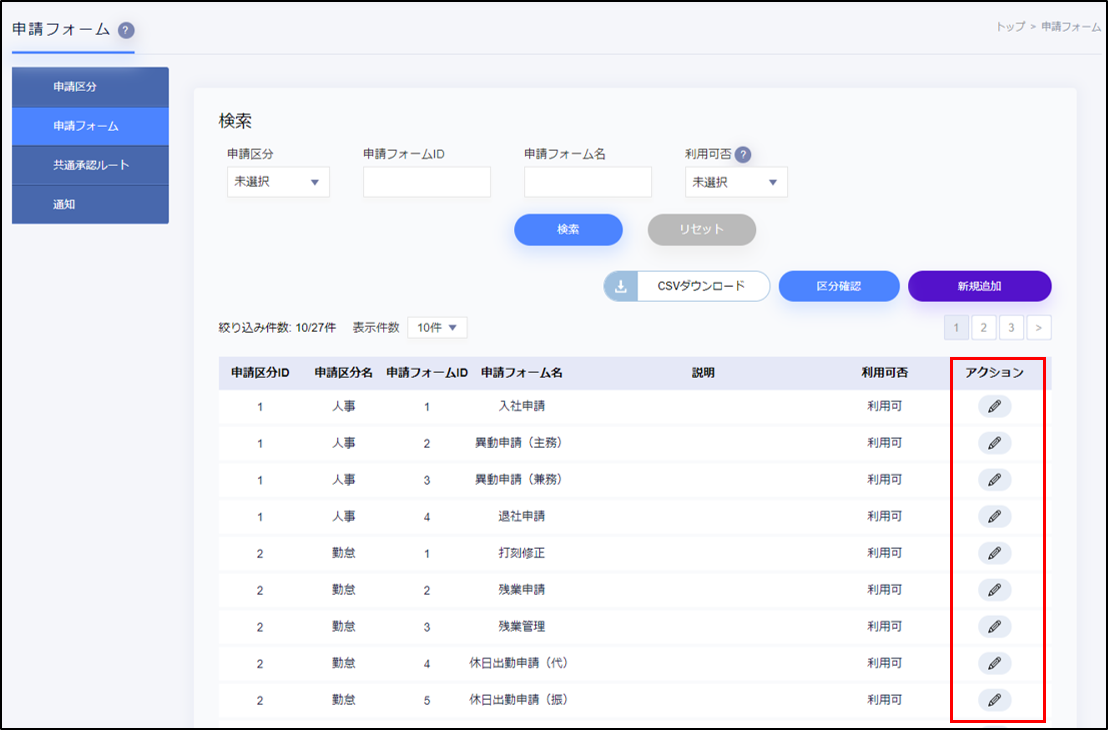
Task: Open 共通承認ルート sidebar menu
Action: pos(90,165)
